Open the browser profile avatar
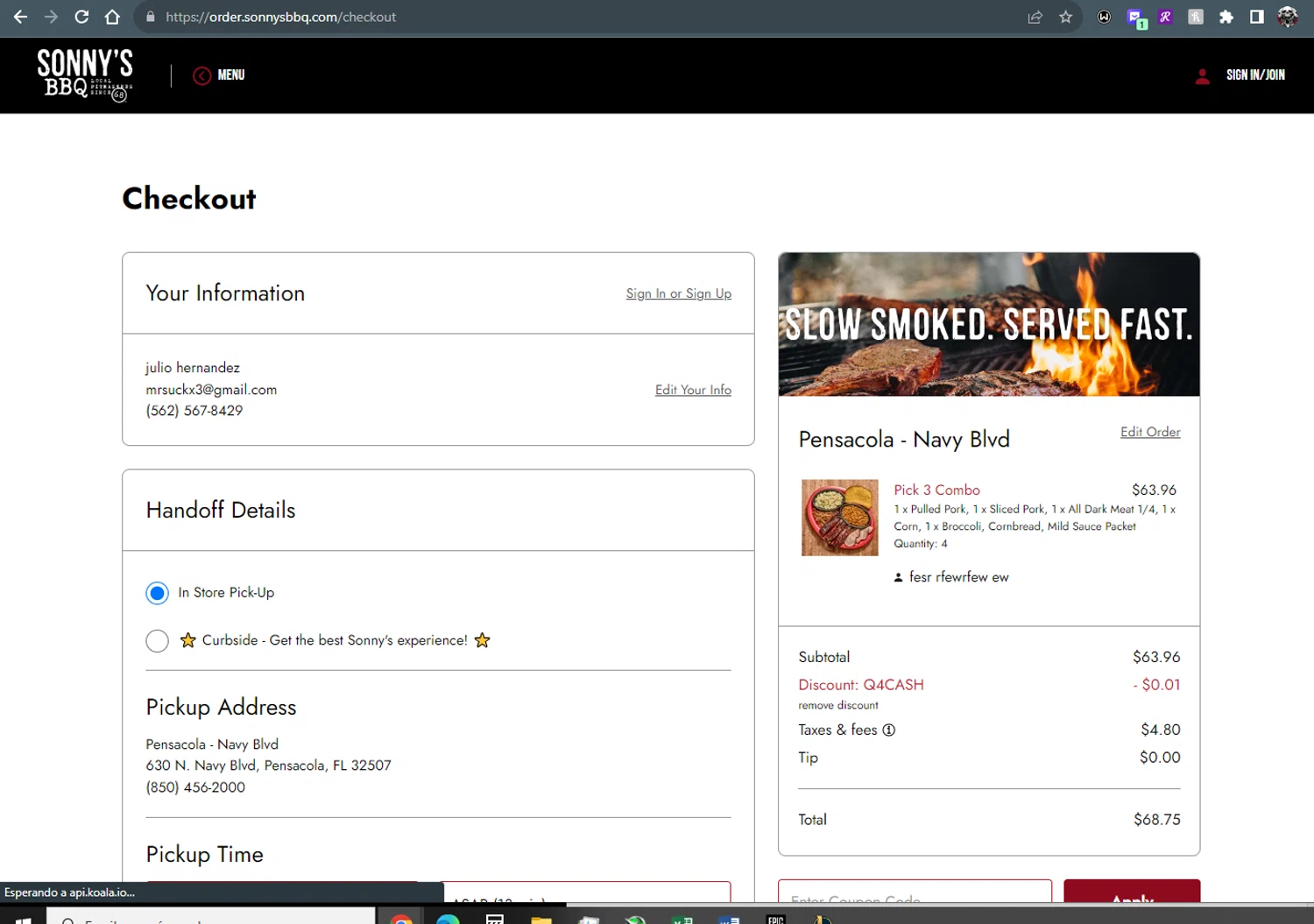Screen dimensions: 1314x924 (1288, 17)
